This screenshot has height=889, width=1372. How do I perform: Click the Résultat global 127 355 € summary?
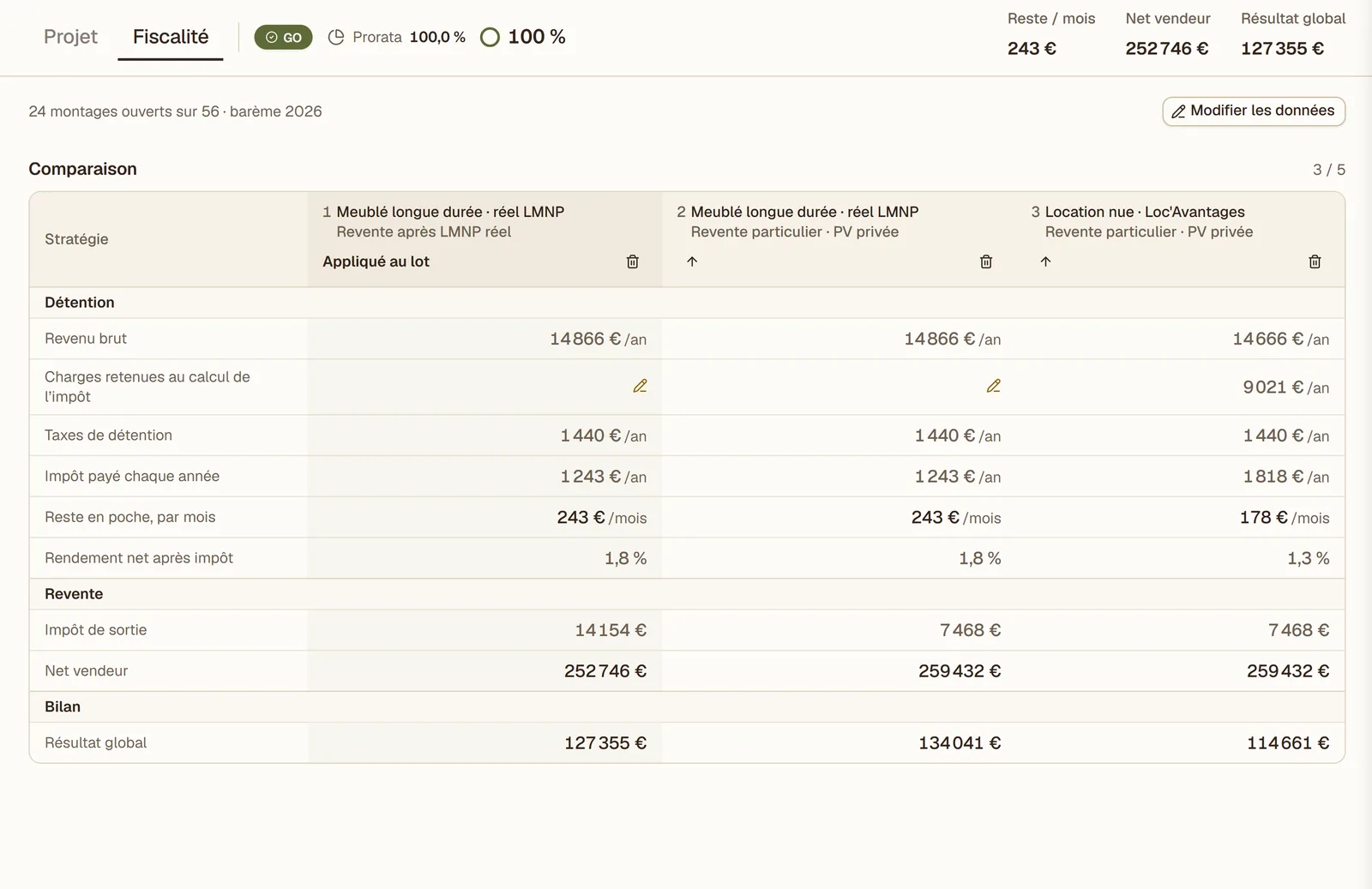point(1293,34)
